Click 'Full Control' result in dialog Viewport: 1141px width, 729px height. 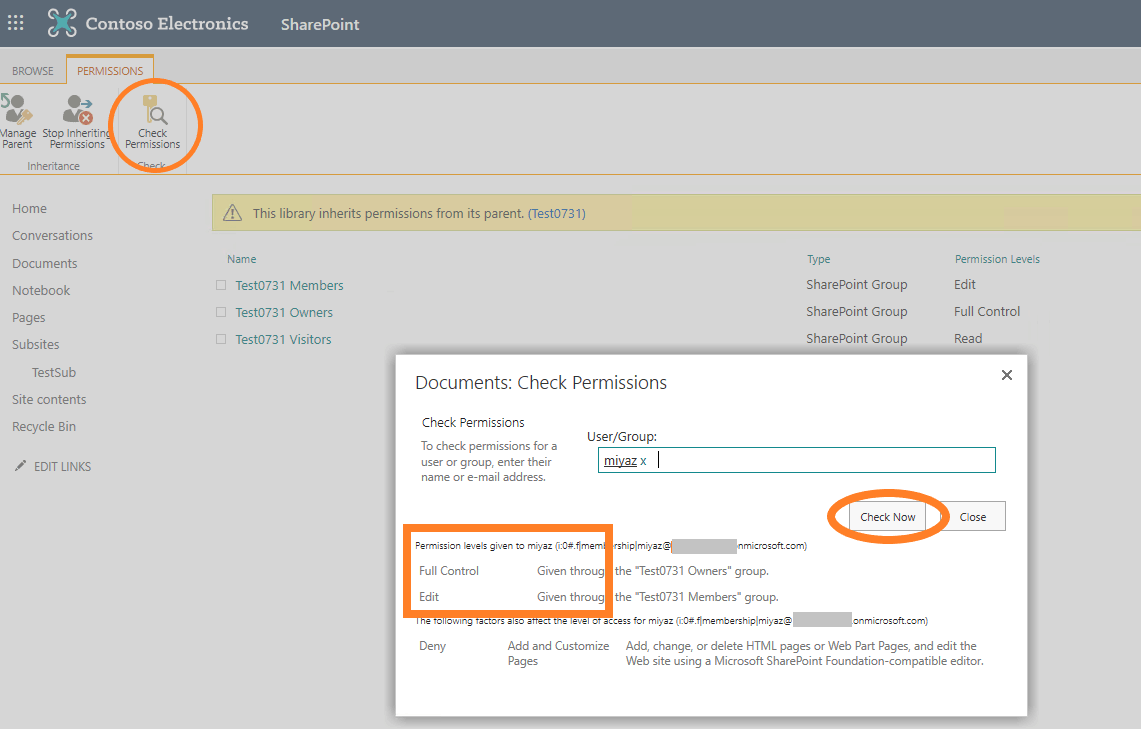(449, 571)
